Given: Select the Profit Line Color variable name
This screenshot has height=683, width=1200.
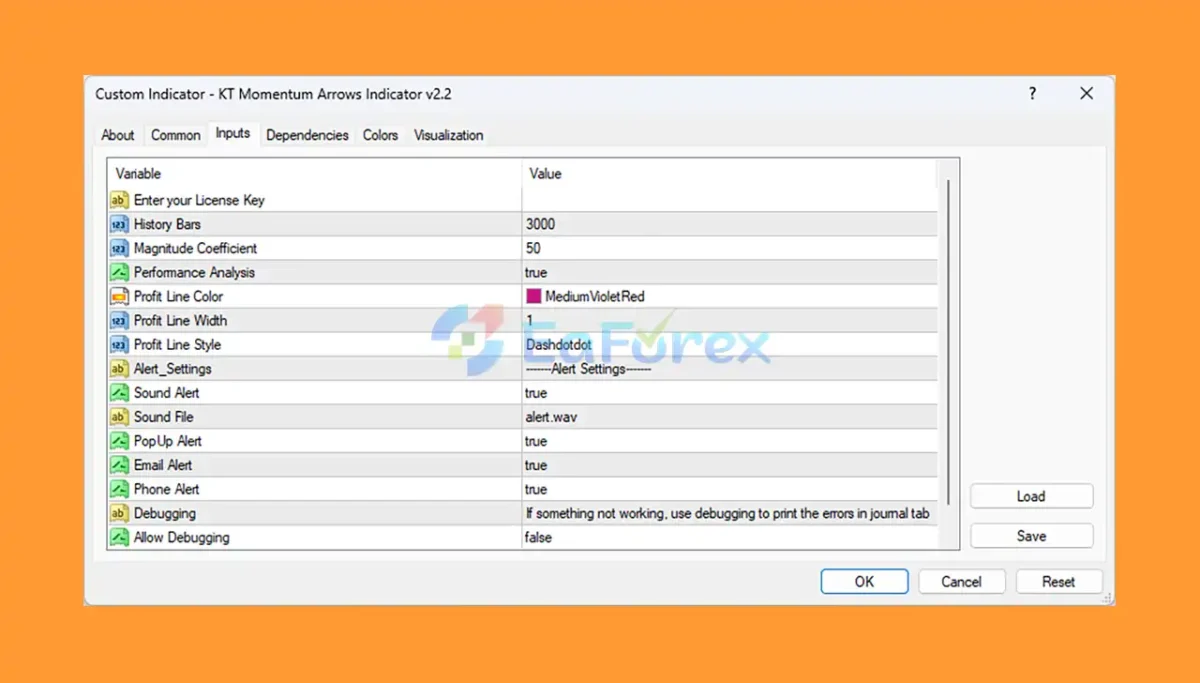Looking at the screenshot, I should (x=179, y=296).
